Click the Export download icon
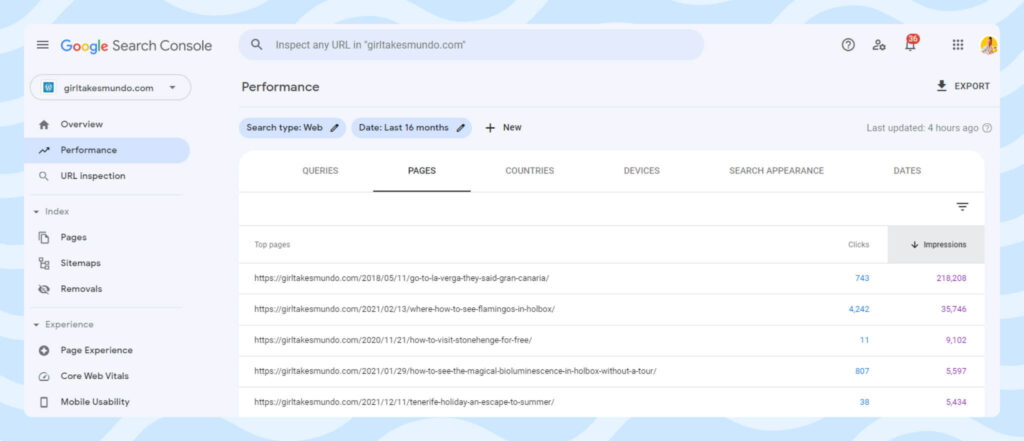This screenshot has height=441, width=1024. [941, 86]
